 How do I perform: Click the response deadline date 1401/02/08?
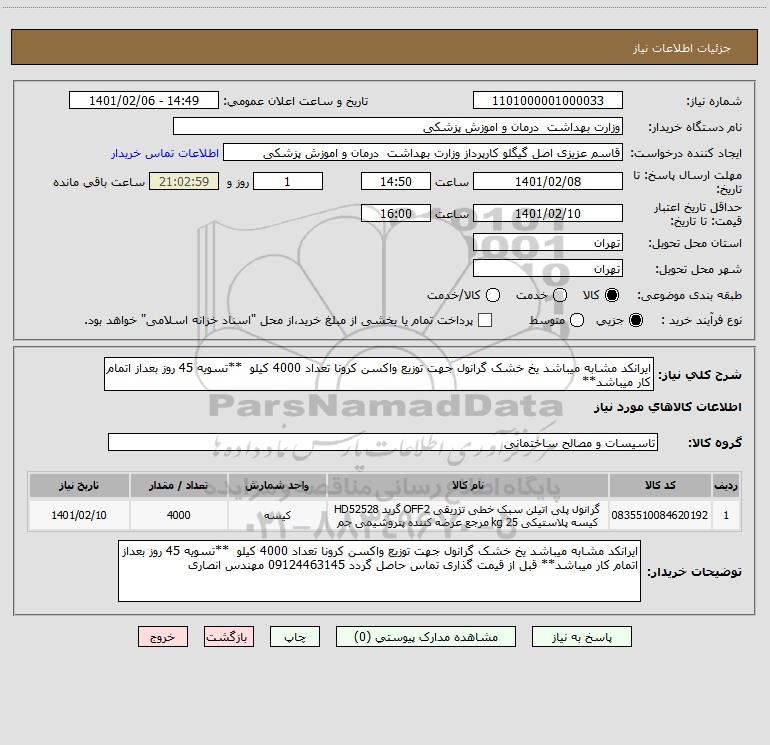(x=548, y=181)
